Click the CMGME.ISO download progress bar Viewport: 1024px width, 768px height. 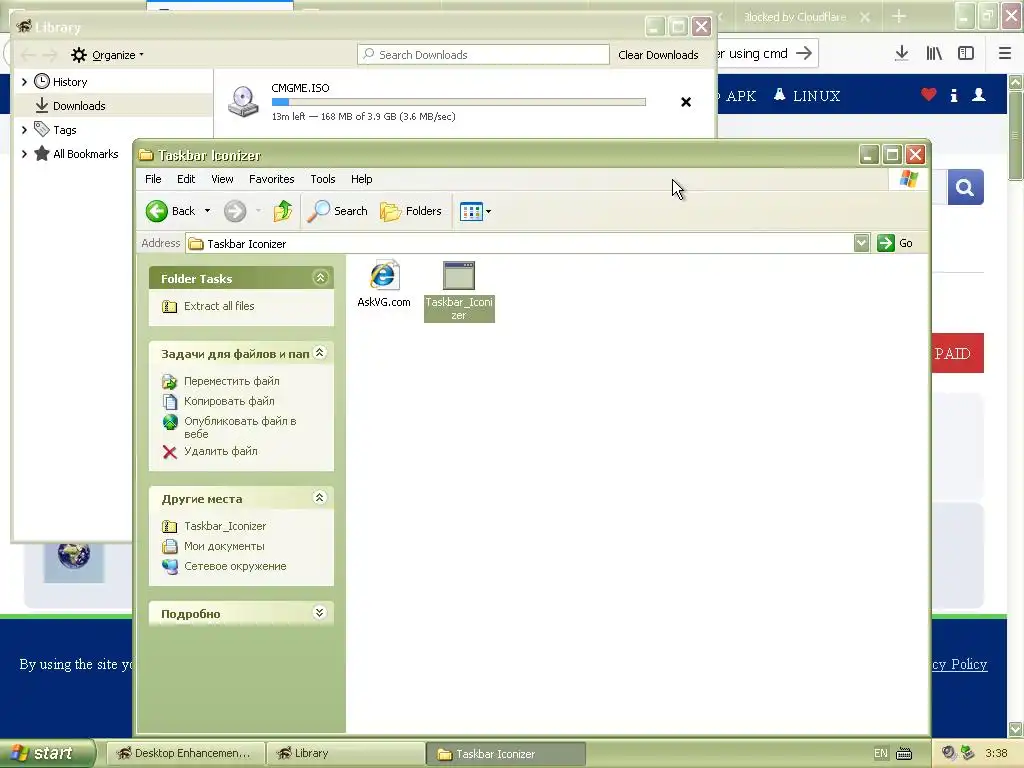(x=458, y=102)
